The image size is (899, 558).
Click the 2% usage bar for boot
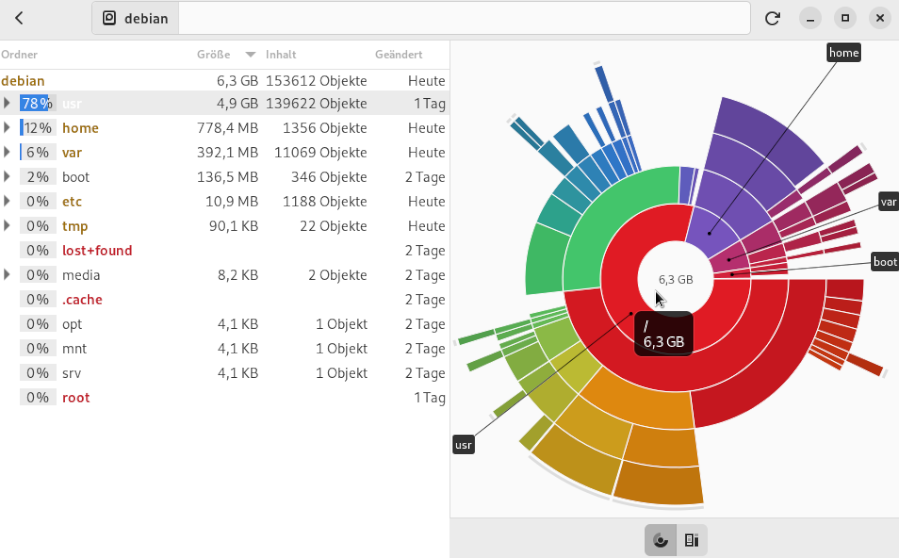pyautogui.click(x=37, y=177)
